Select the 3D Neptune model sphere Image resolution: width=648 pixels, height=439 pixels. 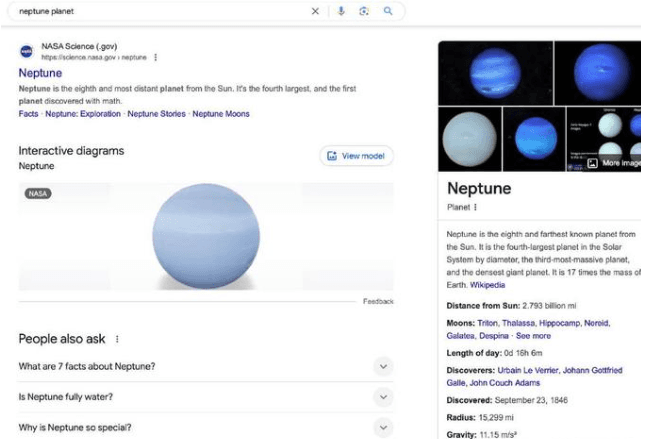[206, 236]
